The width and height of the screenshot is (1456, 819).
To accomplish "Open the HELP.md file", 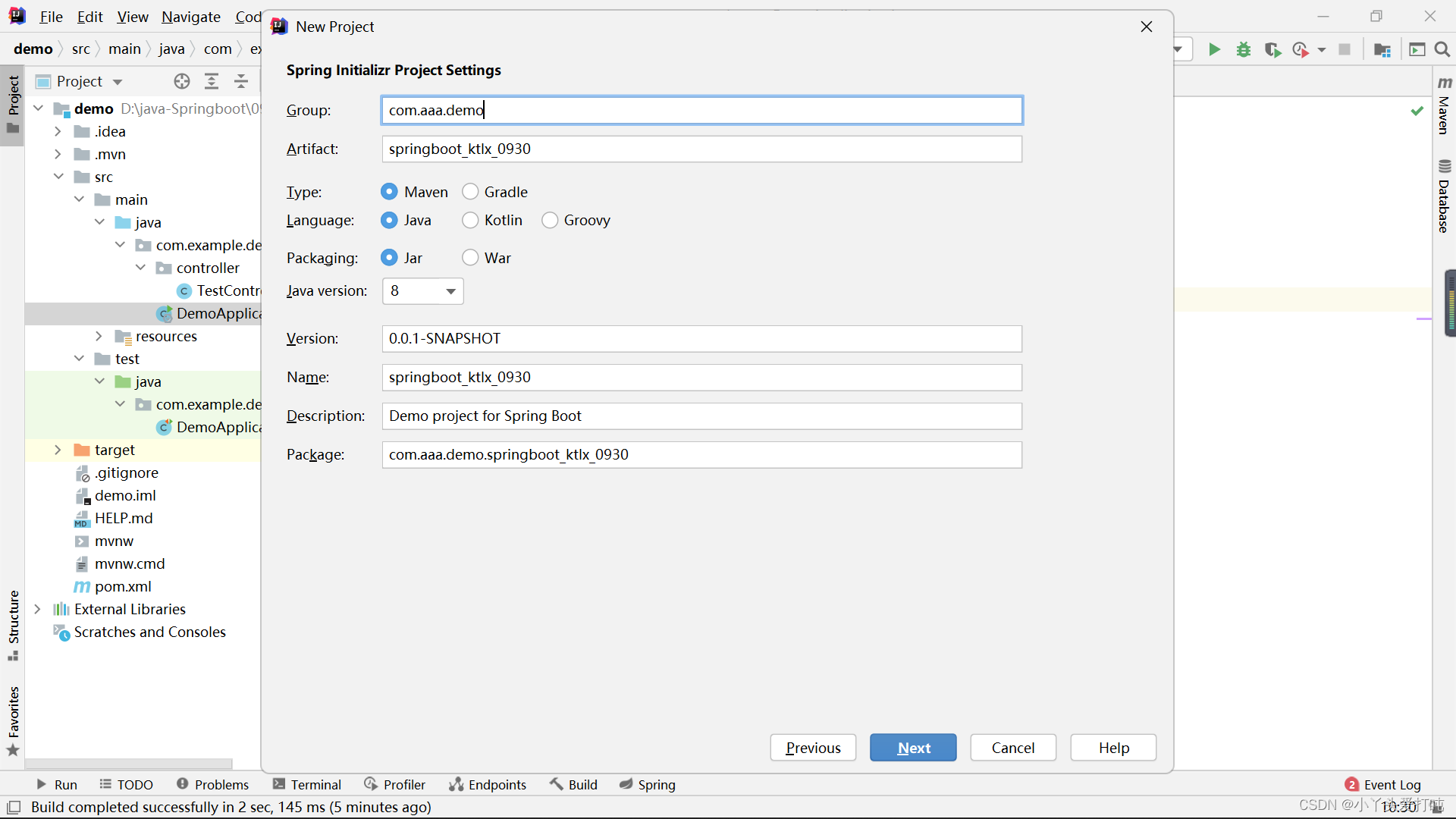I will 114,518.
